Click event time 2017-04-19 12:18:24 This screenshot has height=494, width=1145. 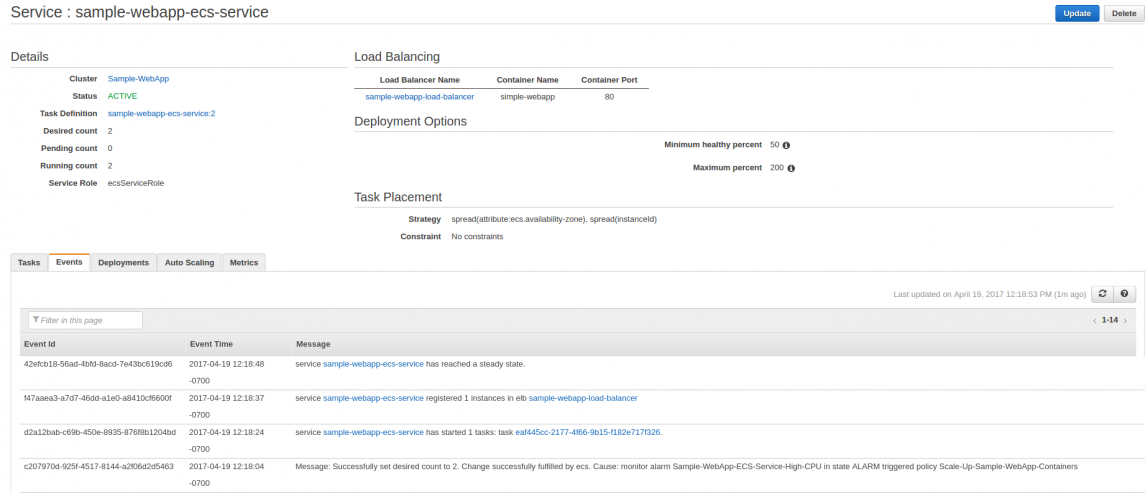(x=227, y=433)
